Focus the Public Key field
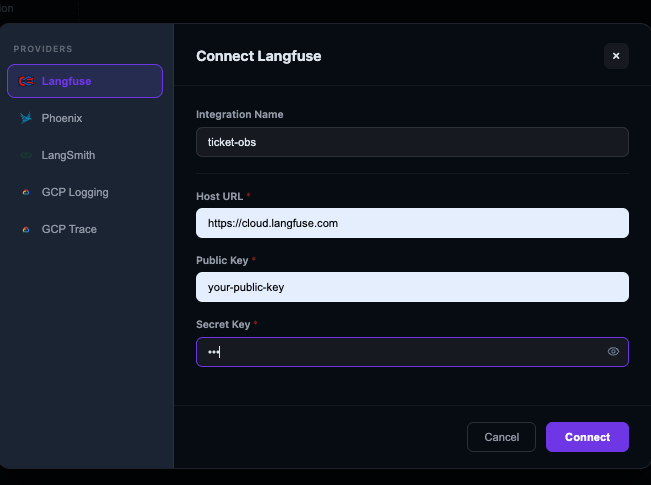Screen dimensions: 651x485 coord(412,287)
